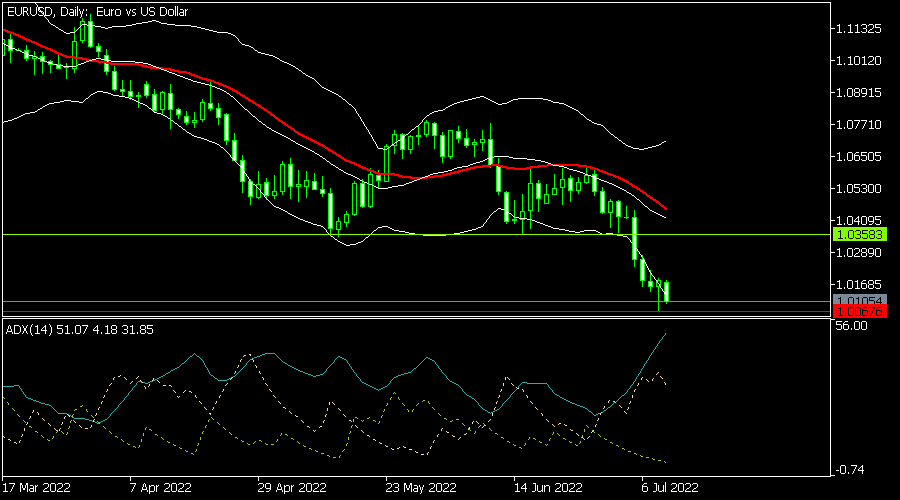This screenshot has width=900, height=500.
Task: Click the 1.04095 price scale value
Action: point(859,221)
